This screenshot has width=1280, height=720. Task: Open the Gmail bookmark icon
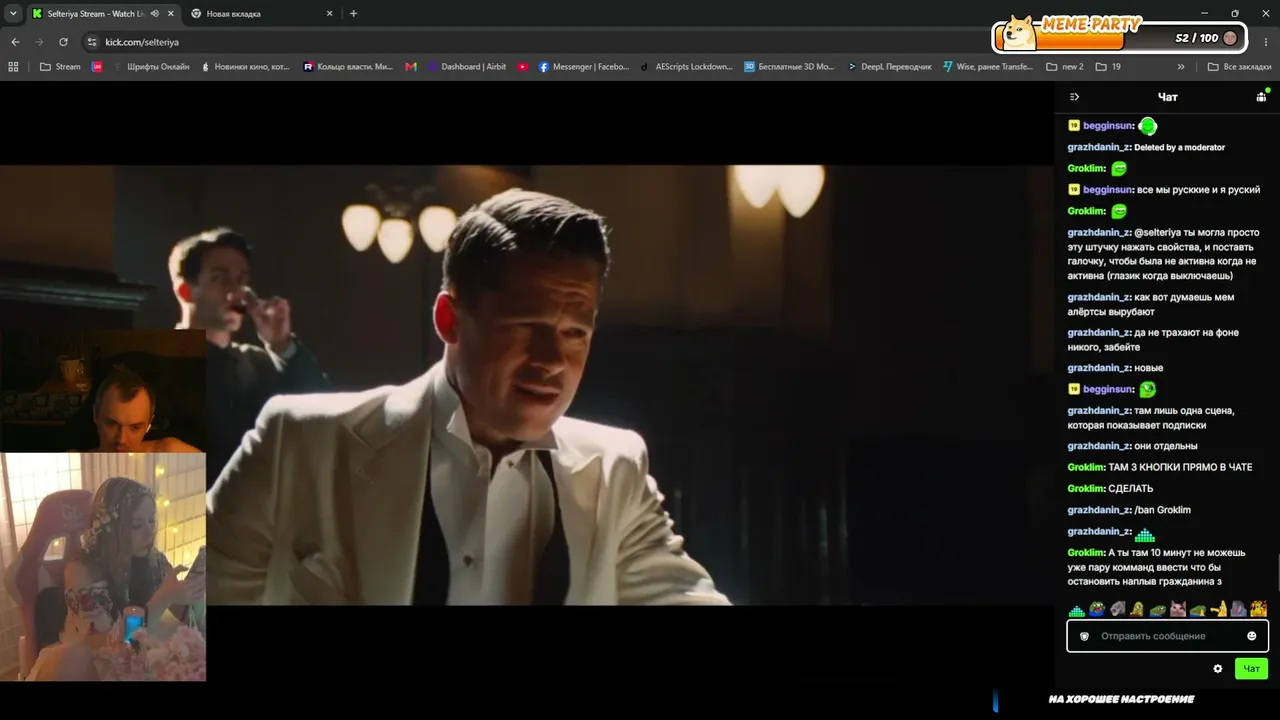click(x=411, y=67)
